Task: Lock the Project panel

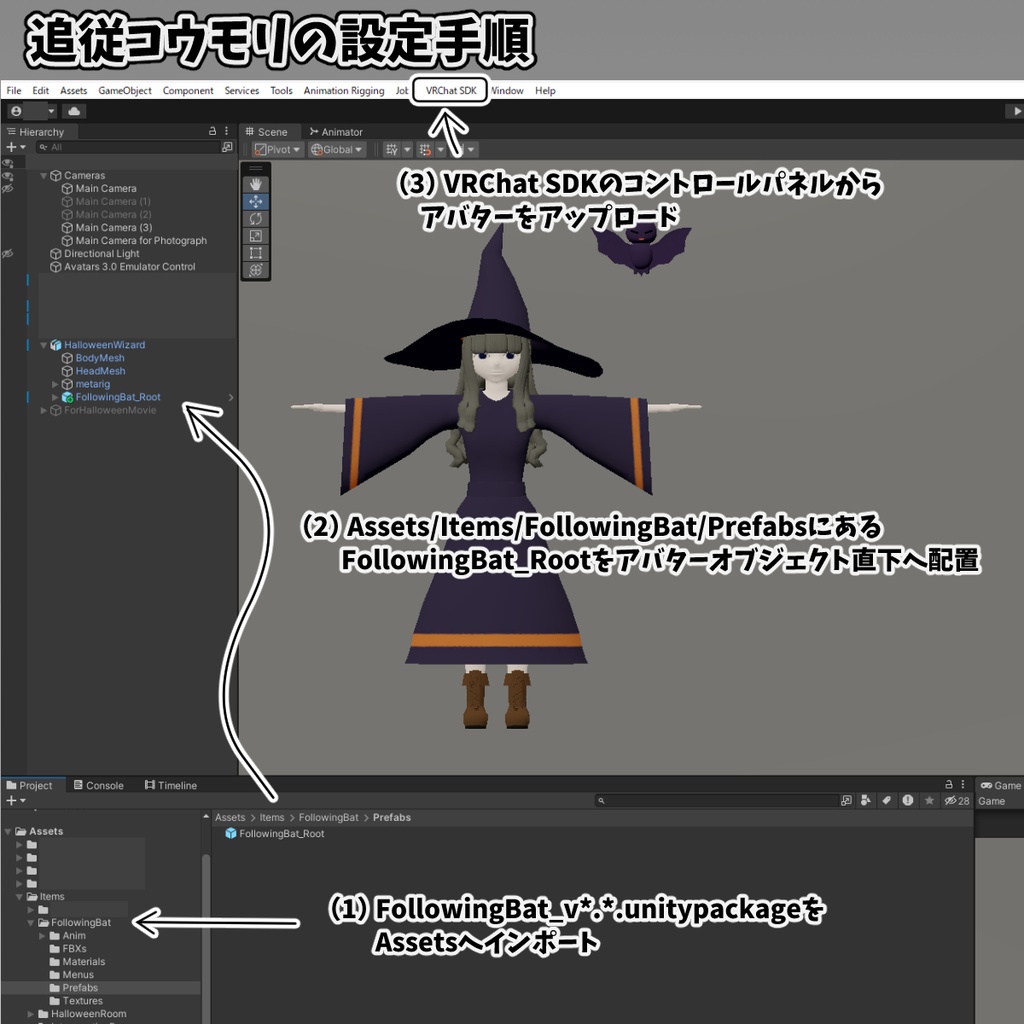Action: click(949, 784)
